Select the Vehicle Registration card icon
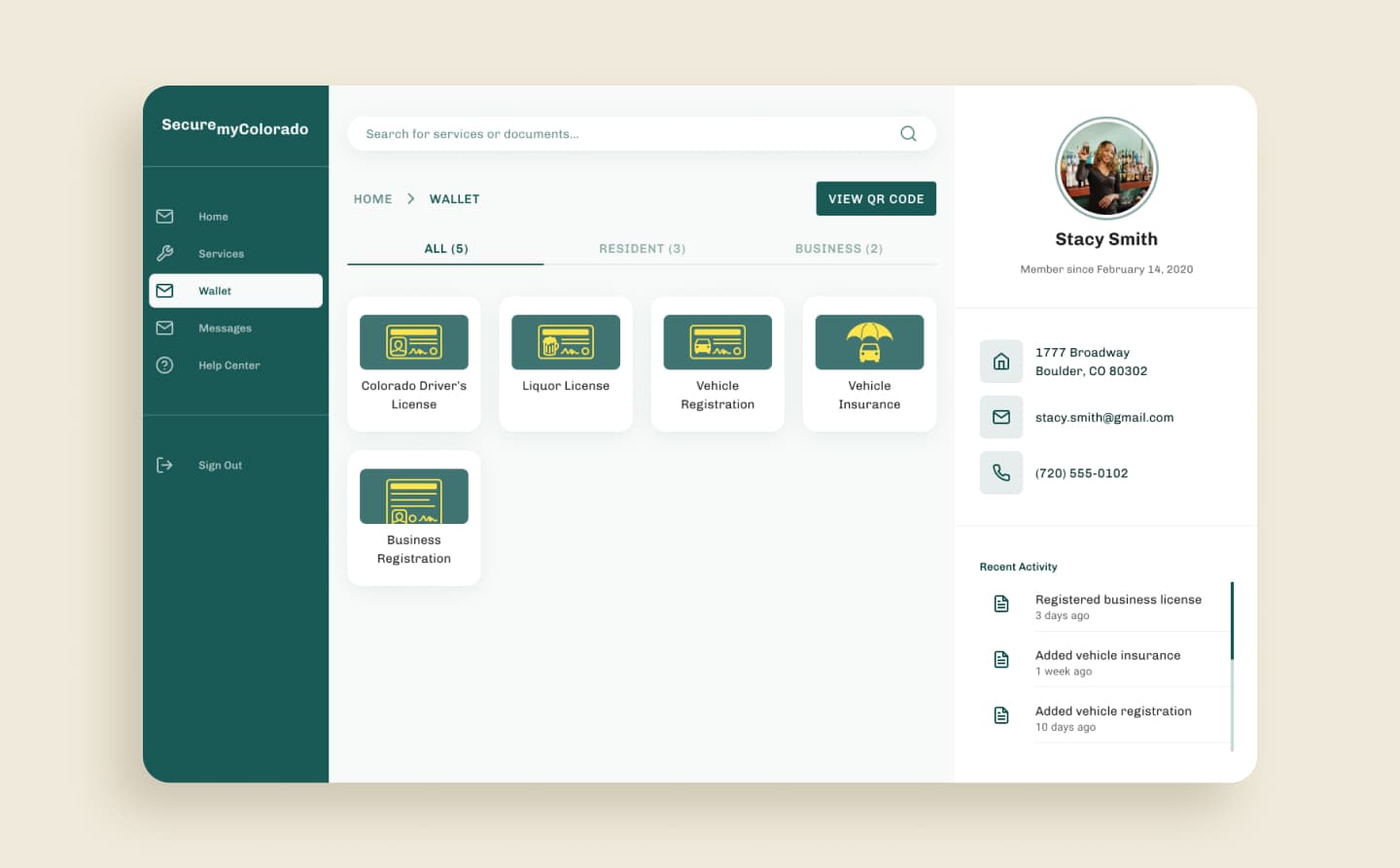The height and width of the screenshot is (868, 1400). click(x=717, y=342)
